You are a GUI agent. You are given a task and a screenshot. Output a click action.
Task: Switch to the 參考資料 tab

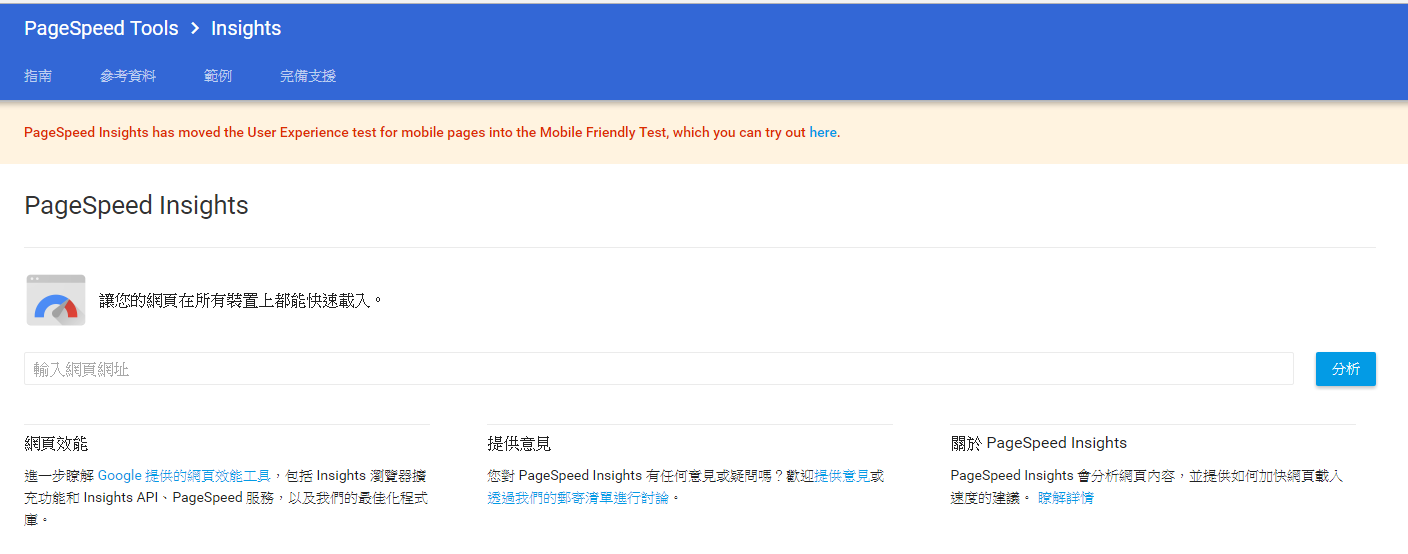click(x=128, y=76)
